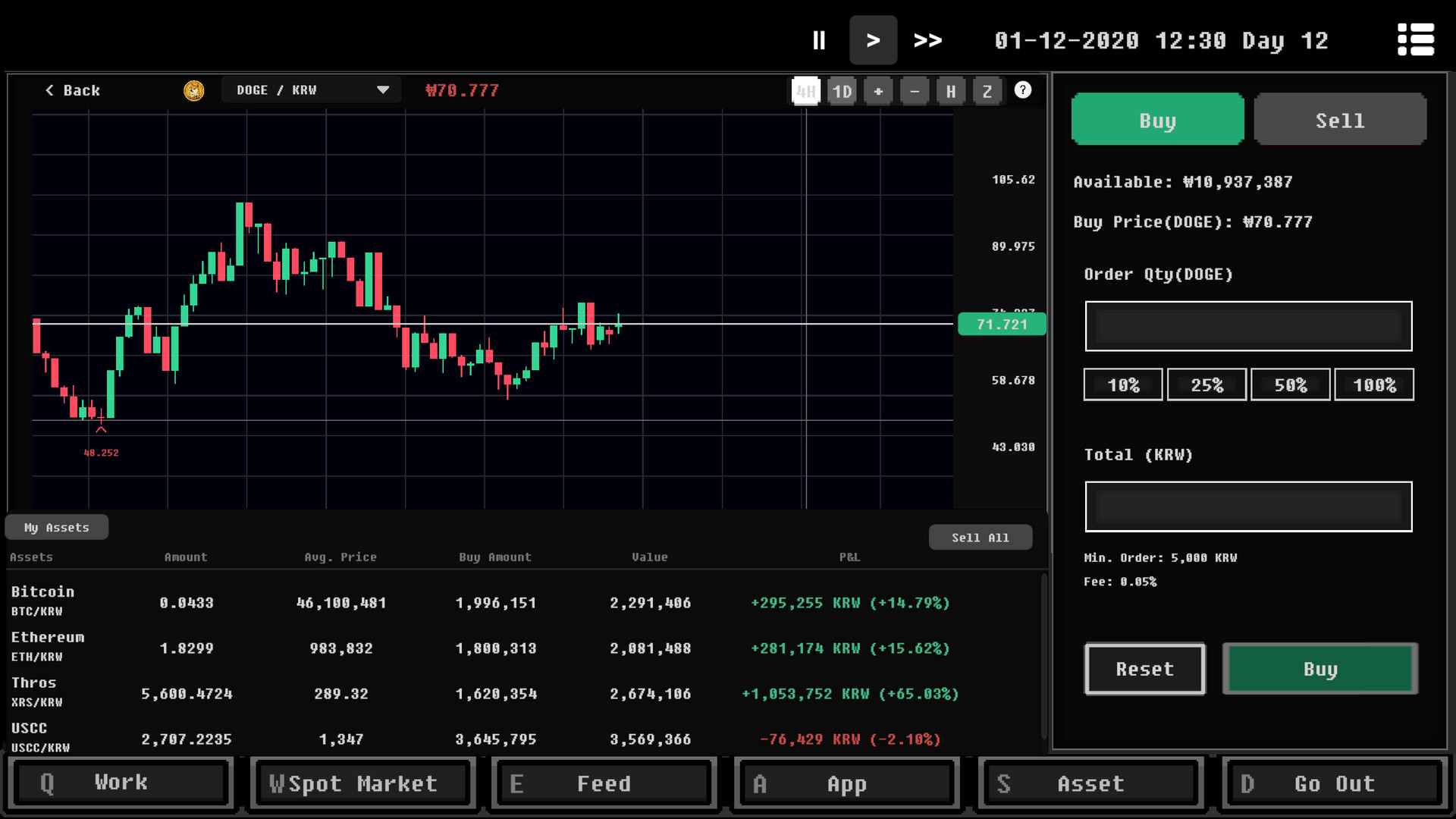1456x819 pixels.
Task: Open Spot Market from bottom menu
Action: tap(362, 783)
